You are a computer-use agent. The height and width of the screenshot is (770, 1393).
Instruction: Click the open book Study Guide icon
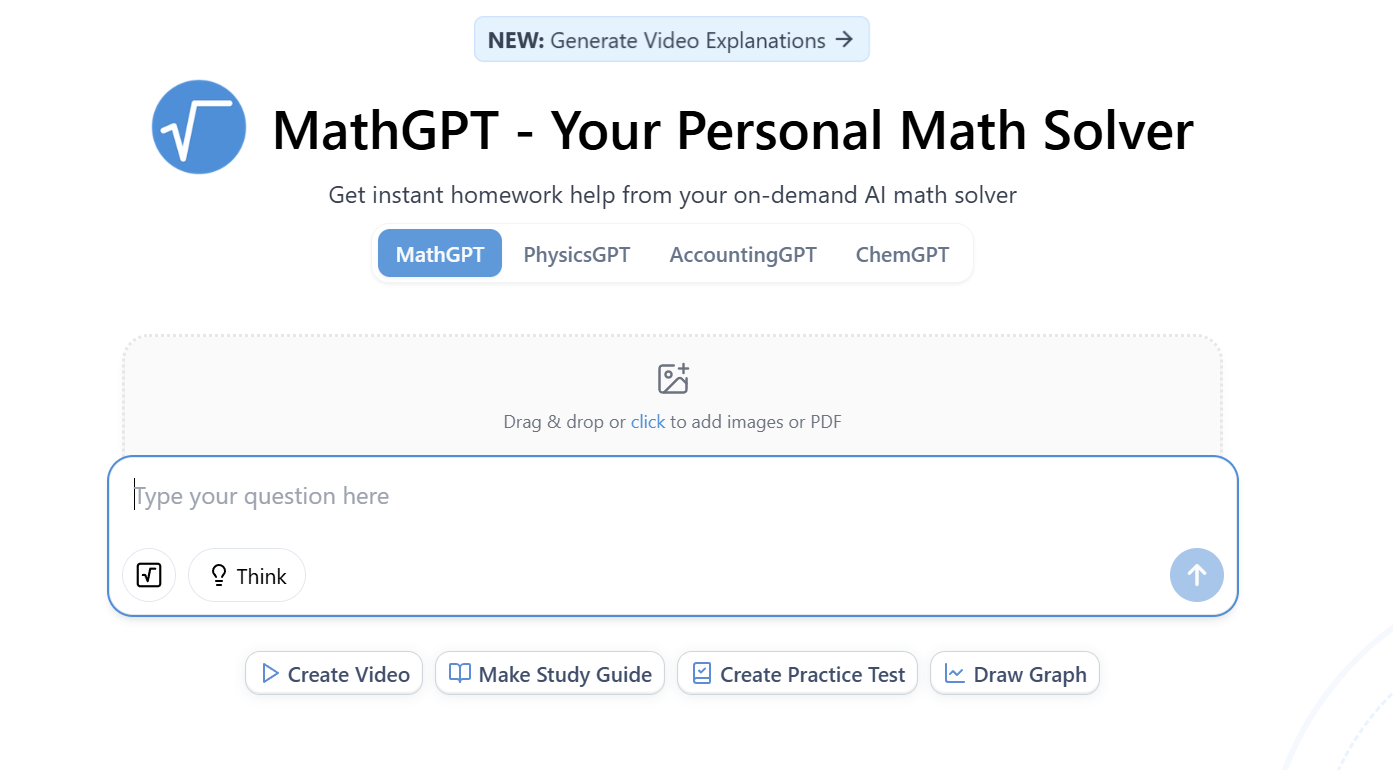click(x=459, y=673)
